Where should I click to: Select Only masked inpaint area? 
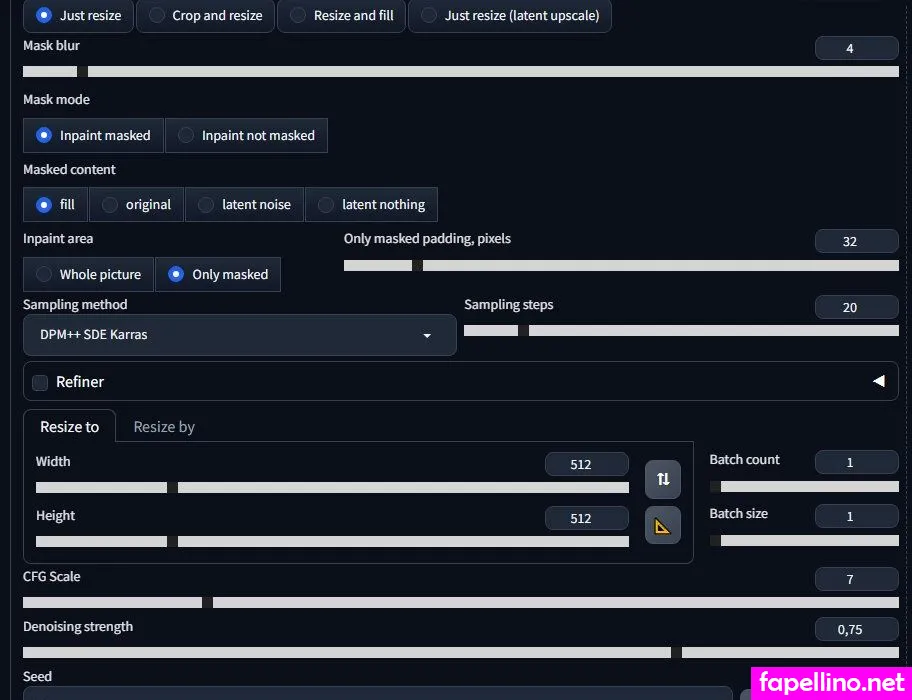pyautogui.click(x=218, y=274)
